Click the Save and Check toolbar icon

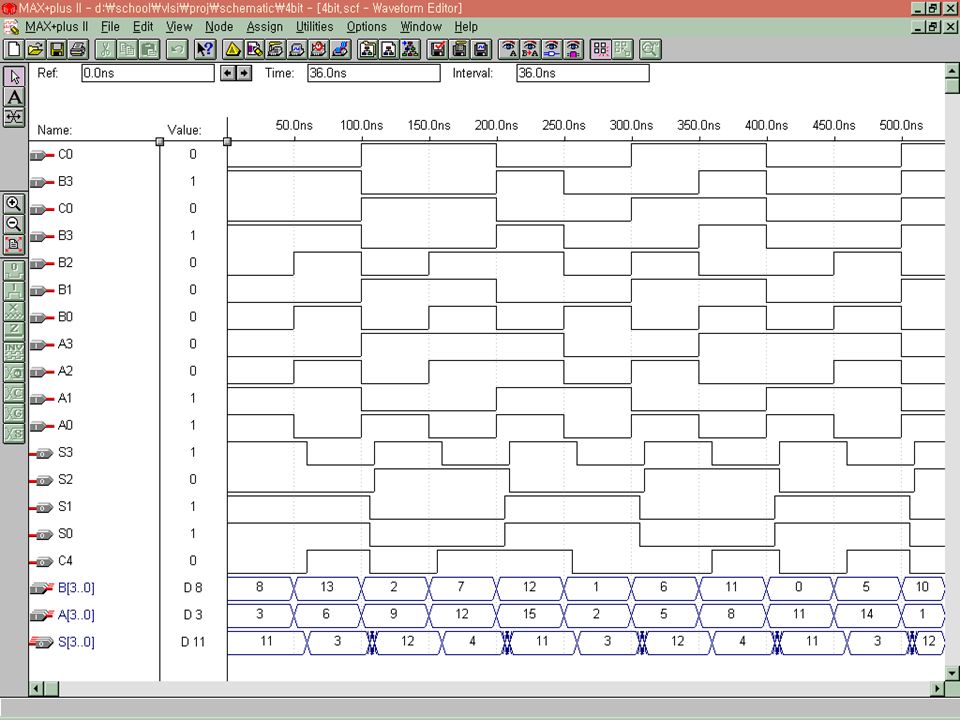click(x=438, y=50)
